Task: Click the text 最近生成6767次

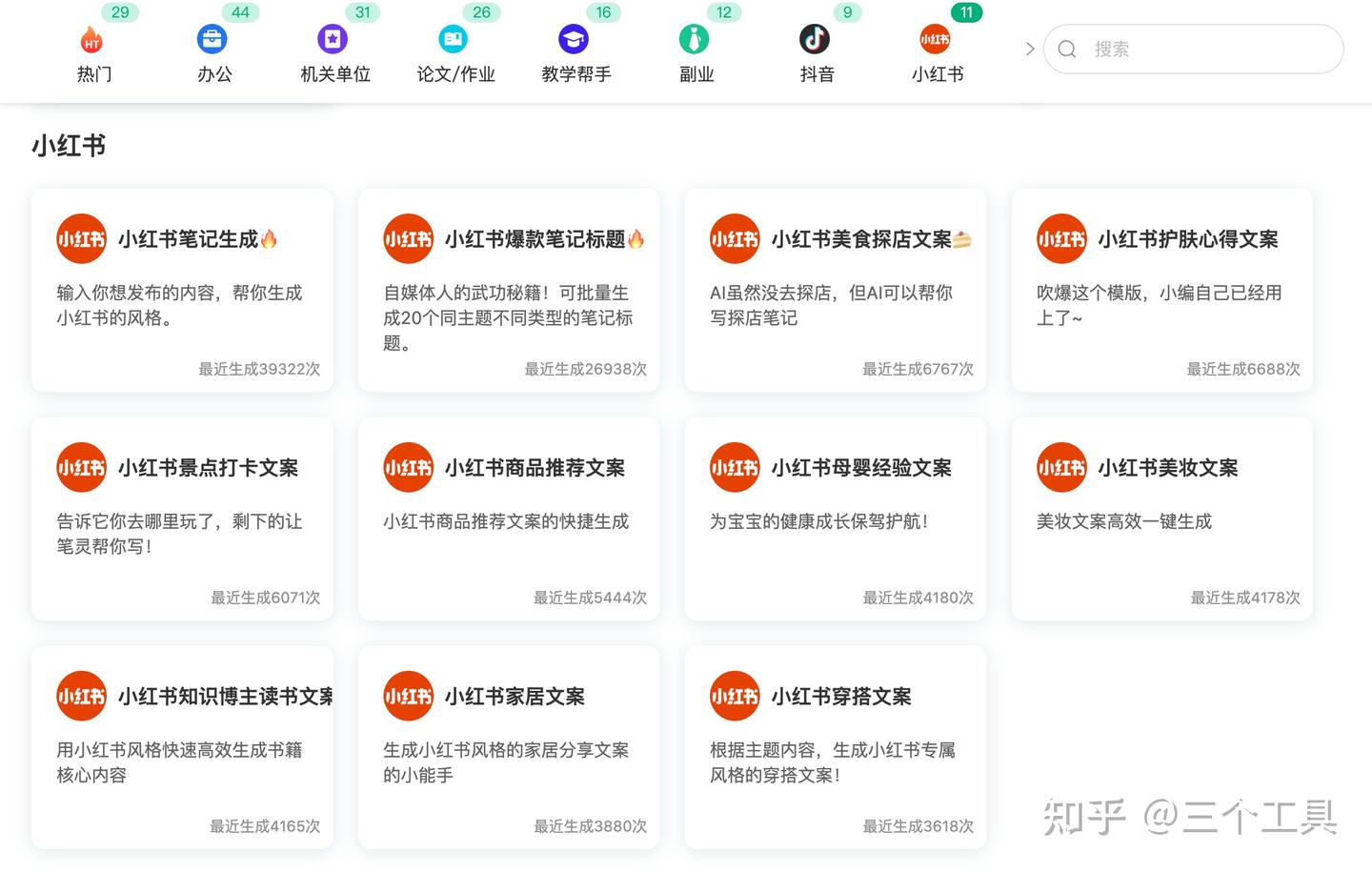Action: pos(918,369)
